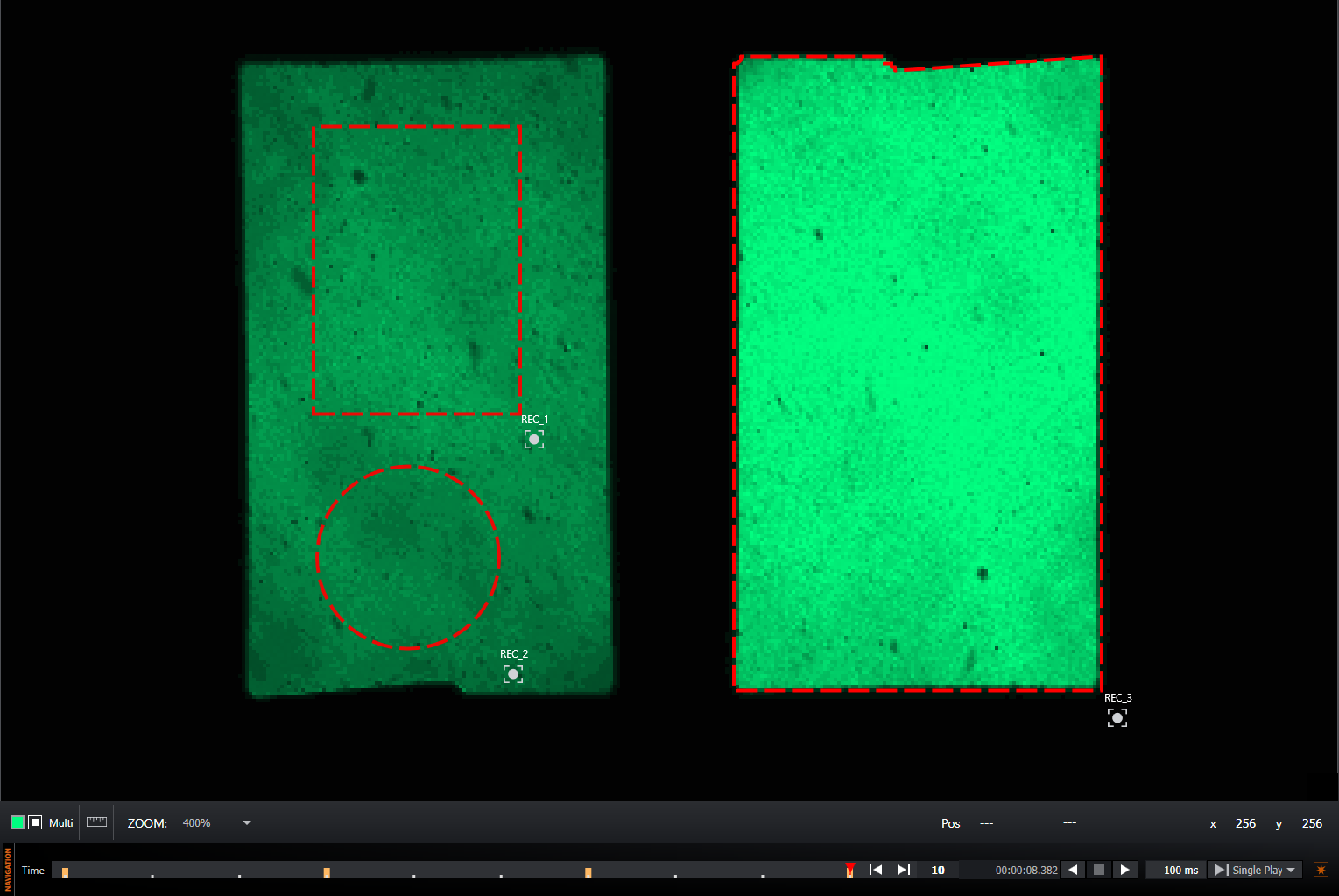Click the orange star icon at timeline end
Viewport: 1339px width, 896px height.
pos(1321,870)
